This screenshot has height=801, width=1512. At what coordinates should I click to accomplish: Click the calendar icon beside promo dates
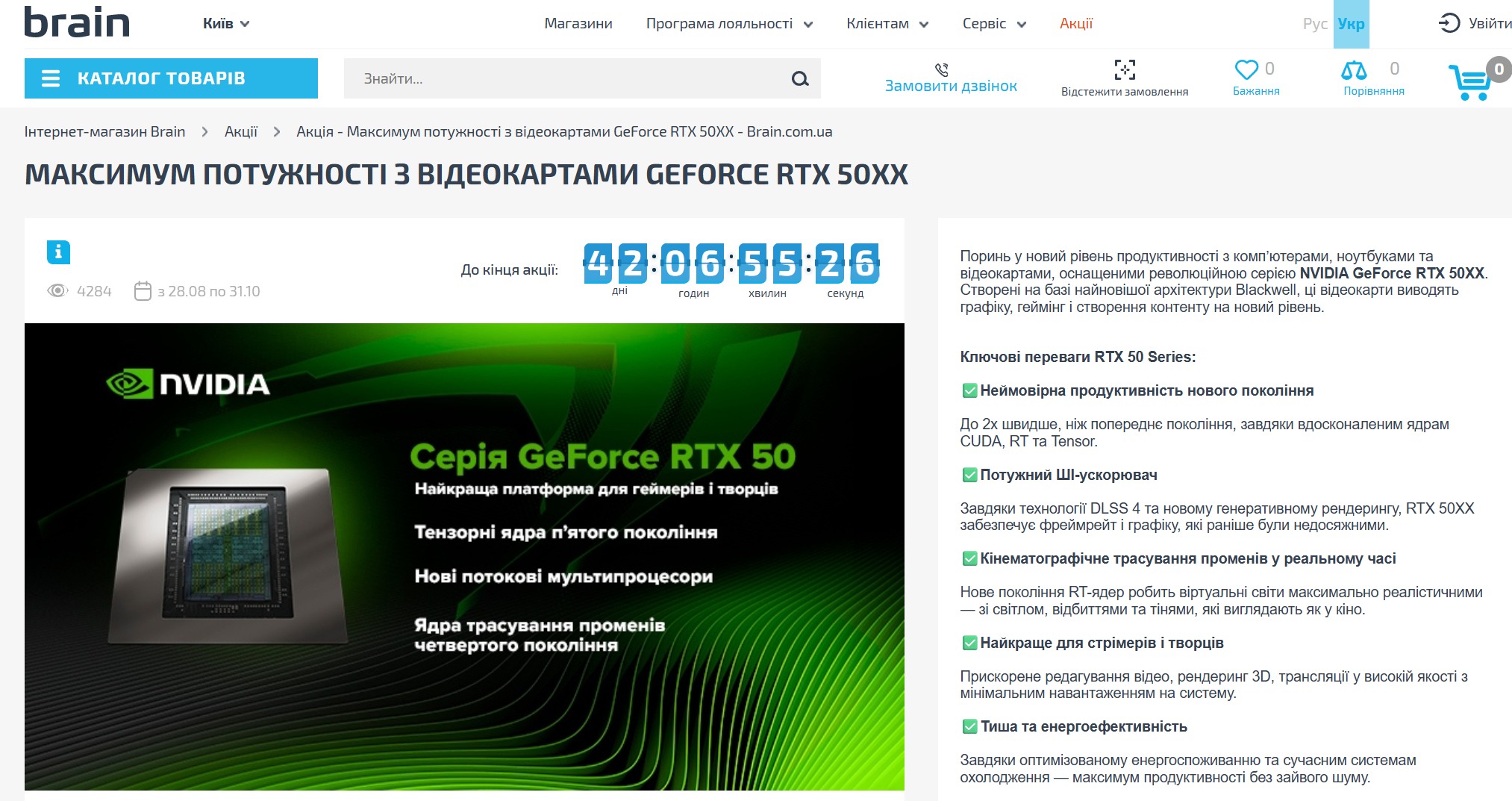click(x=143, y=290)
